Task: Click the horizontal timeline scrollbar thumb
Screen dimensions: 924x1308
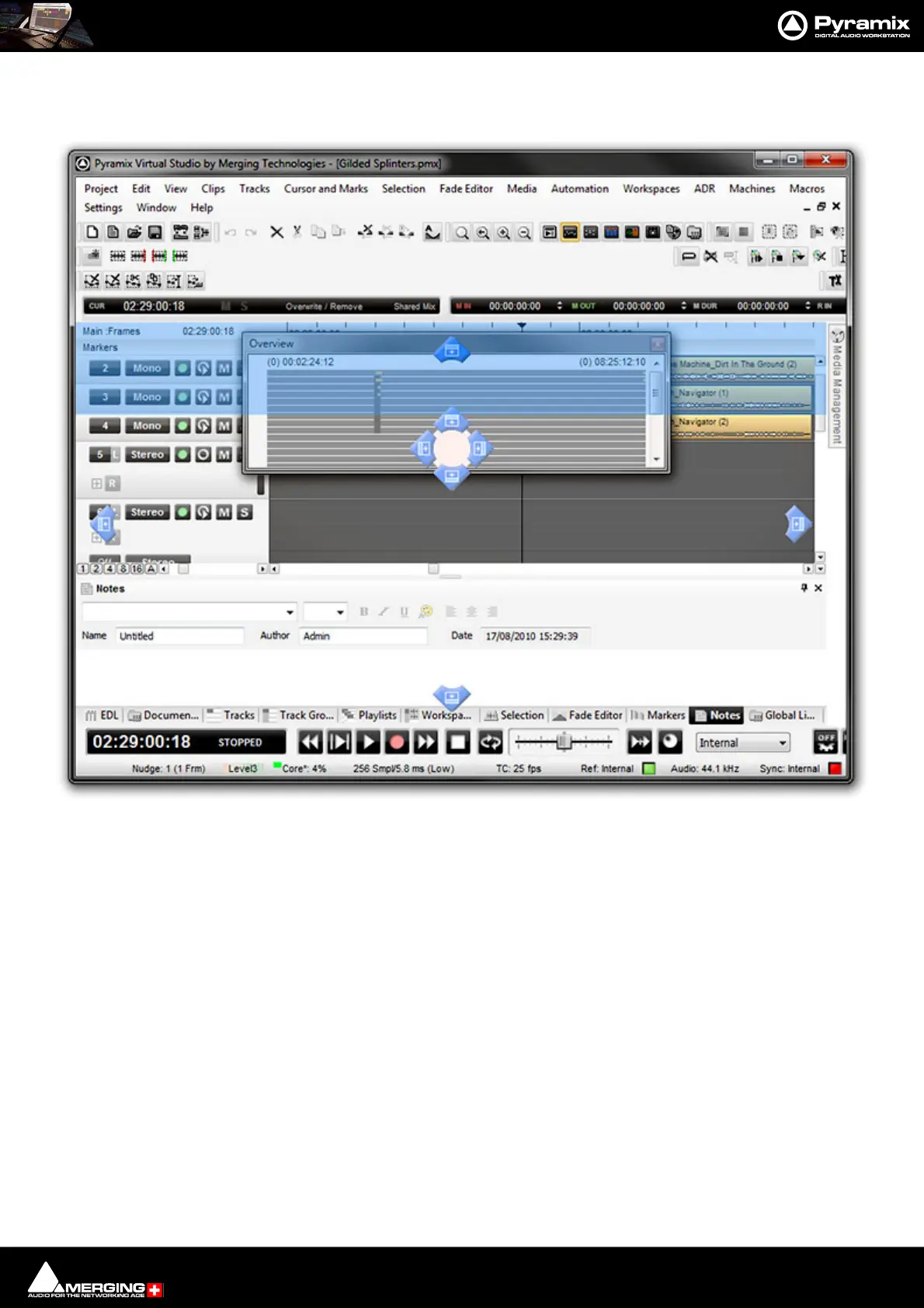Action: click(433, 569)
